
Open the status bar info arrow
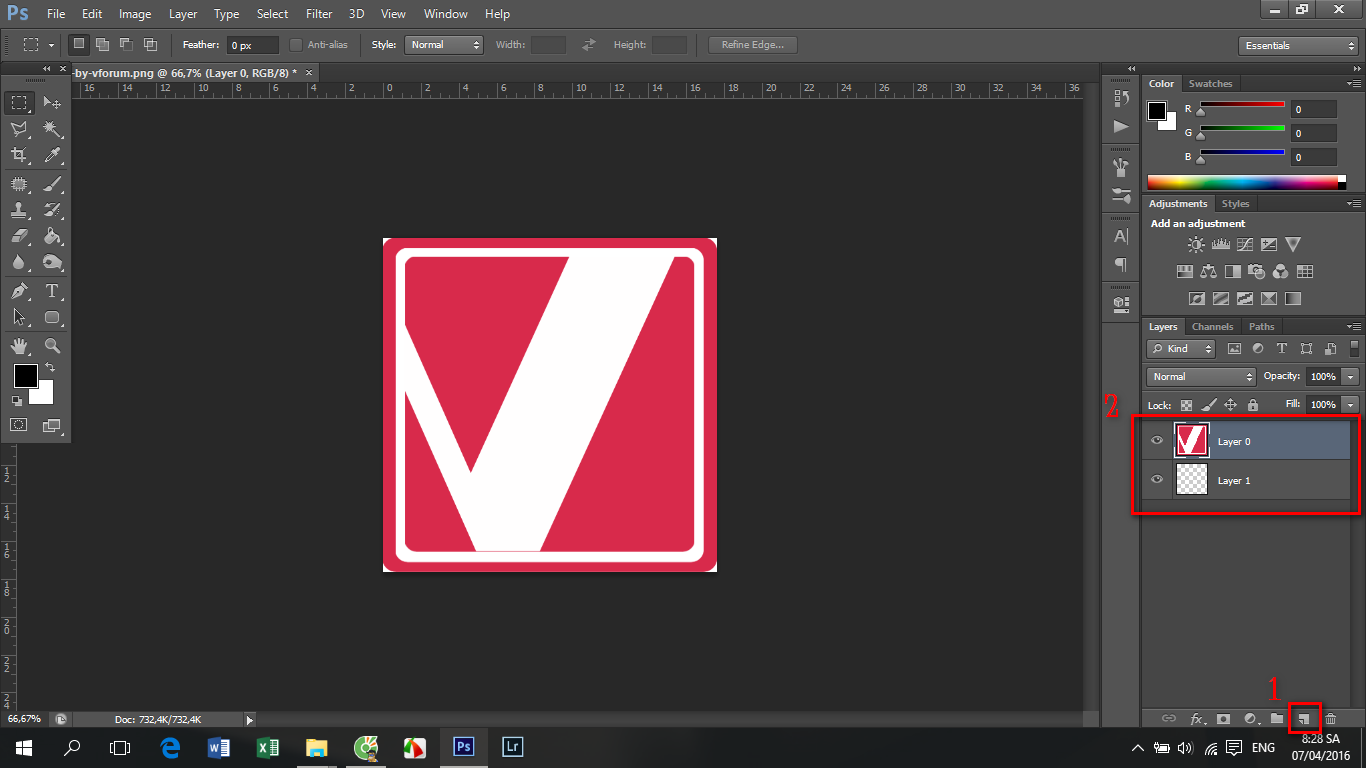pyautogui.click(x=250, y=719)
